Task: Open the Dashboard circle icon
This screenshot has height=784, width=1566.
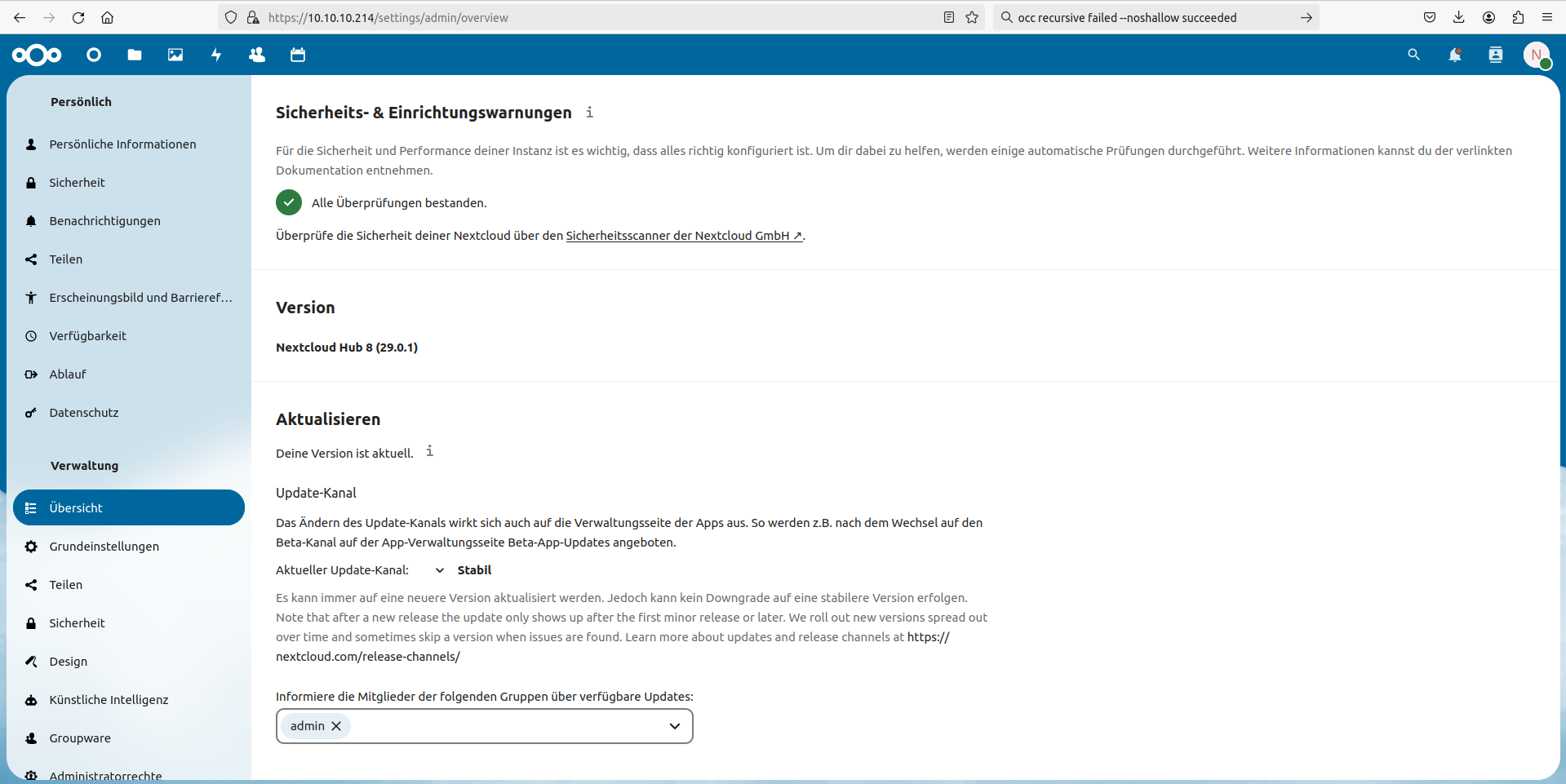Action: (94, 55)
